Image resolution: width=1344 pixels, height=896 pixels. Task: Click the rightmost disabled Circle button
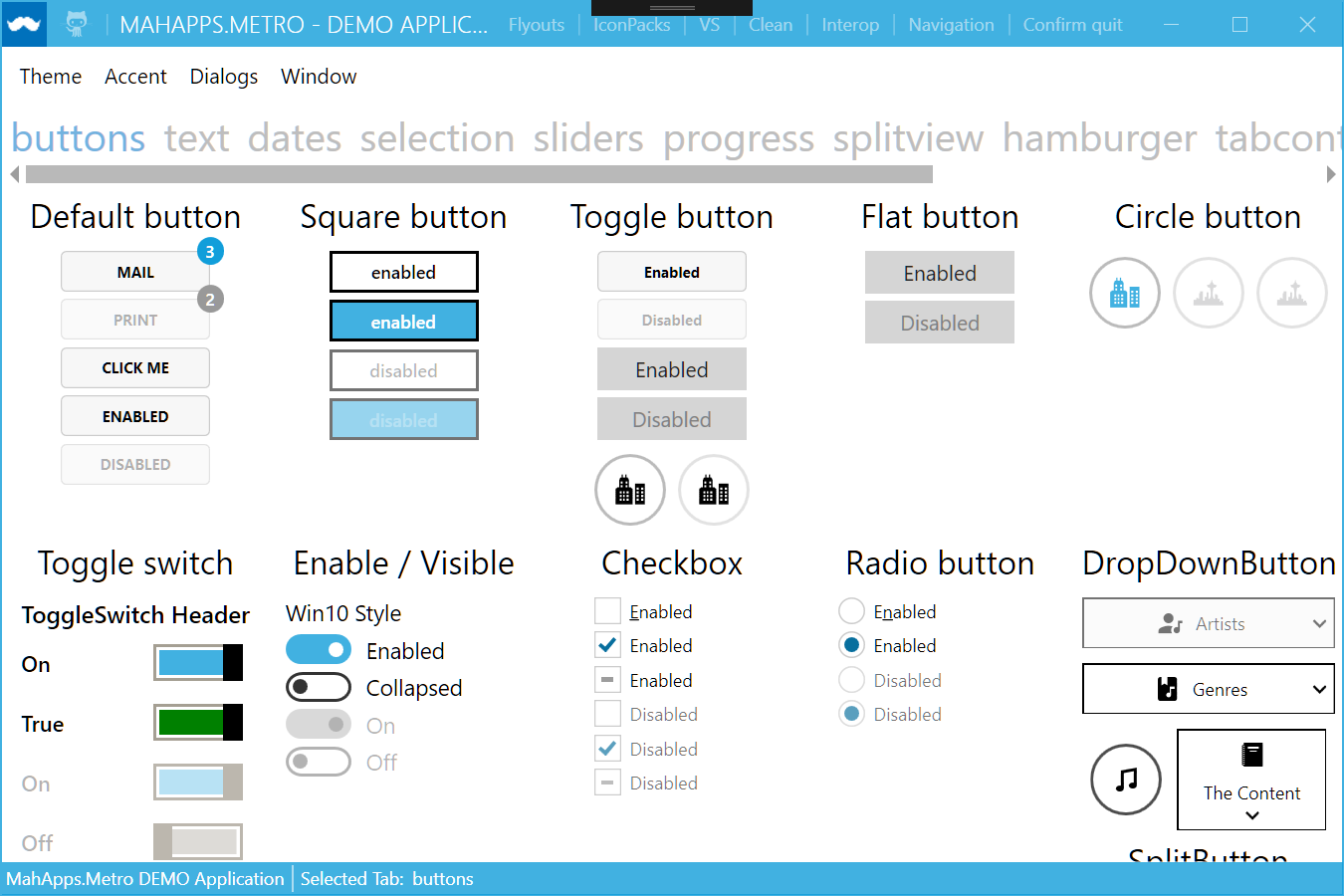coord(1292,293)
